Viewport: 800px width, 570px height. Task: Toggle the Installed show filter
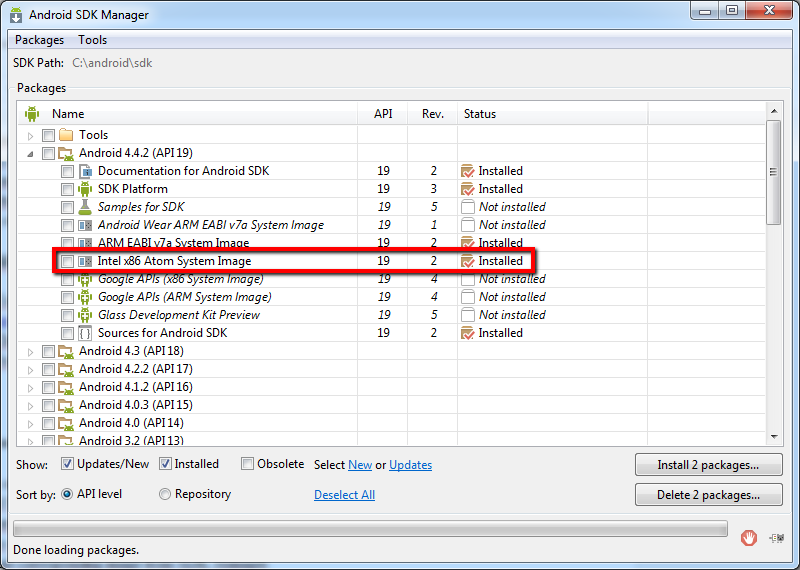[165, 463]
